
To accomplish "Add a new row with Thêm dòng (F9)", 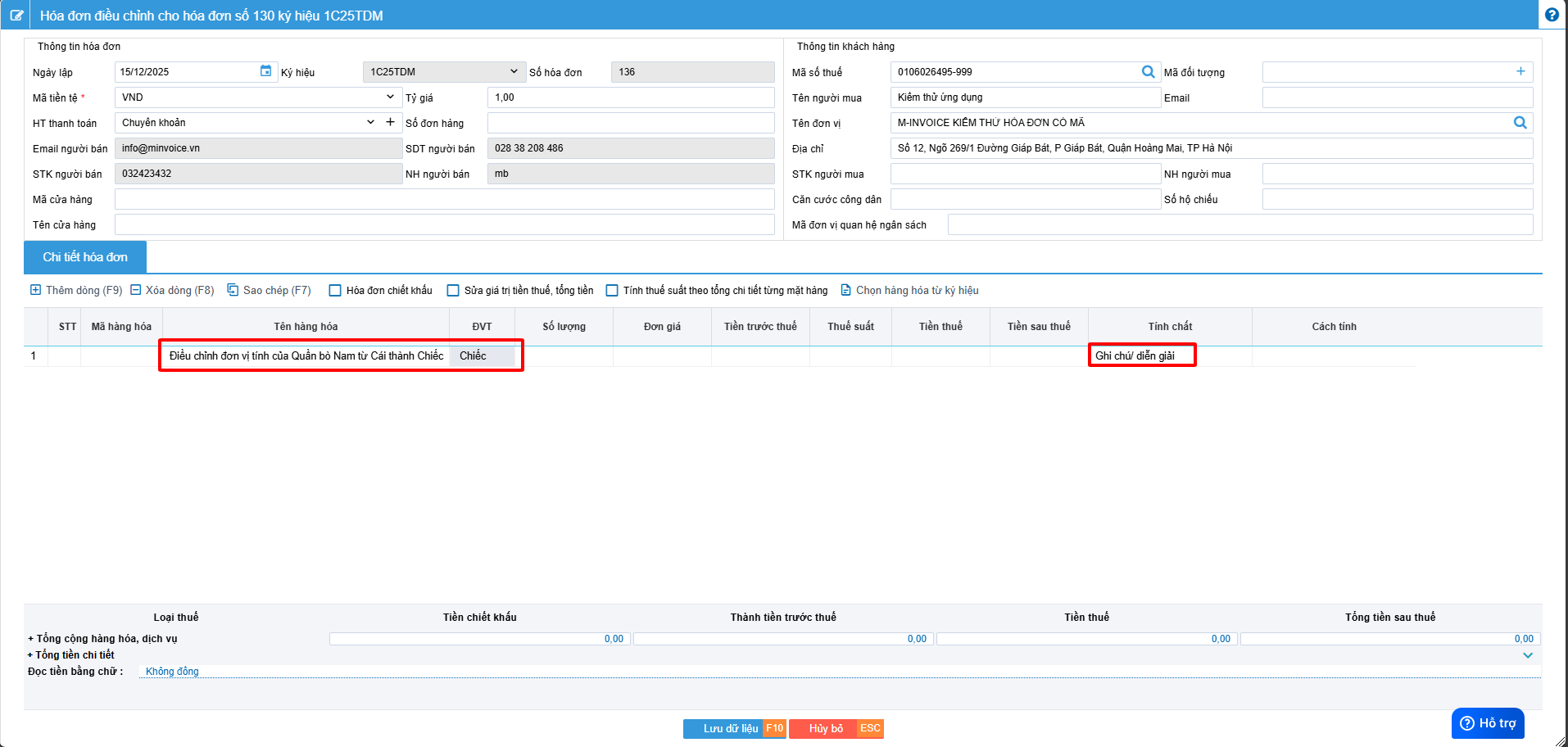I will click(x=76, y=290).
